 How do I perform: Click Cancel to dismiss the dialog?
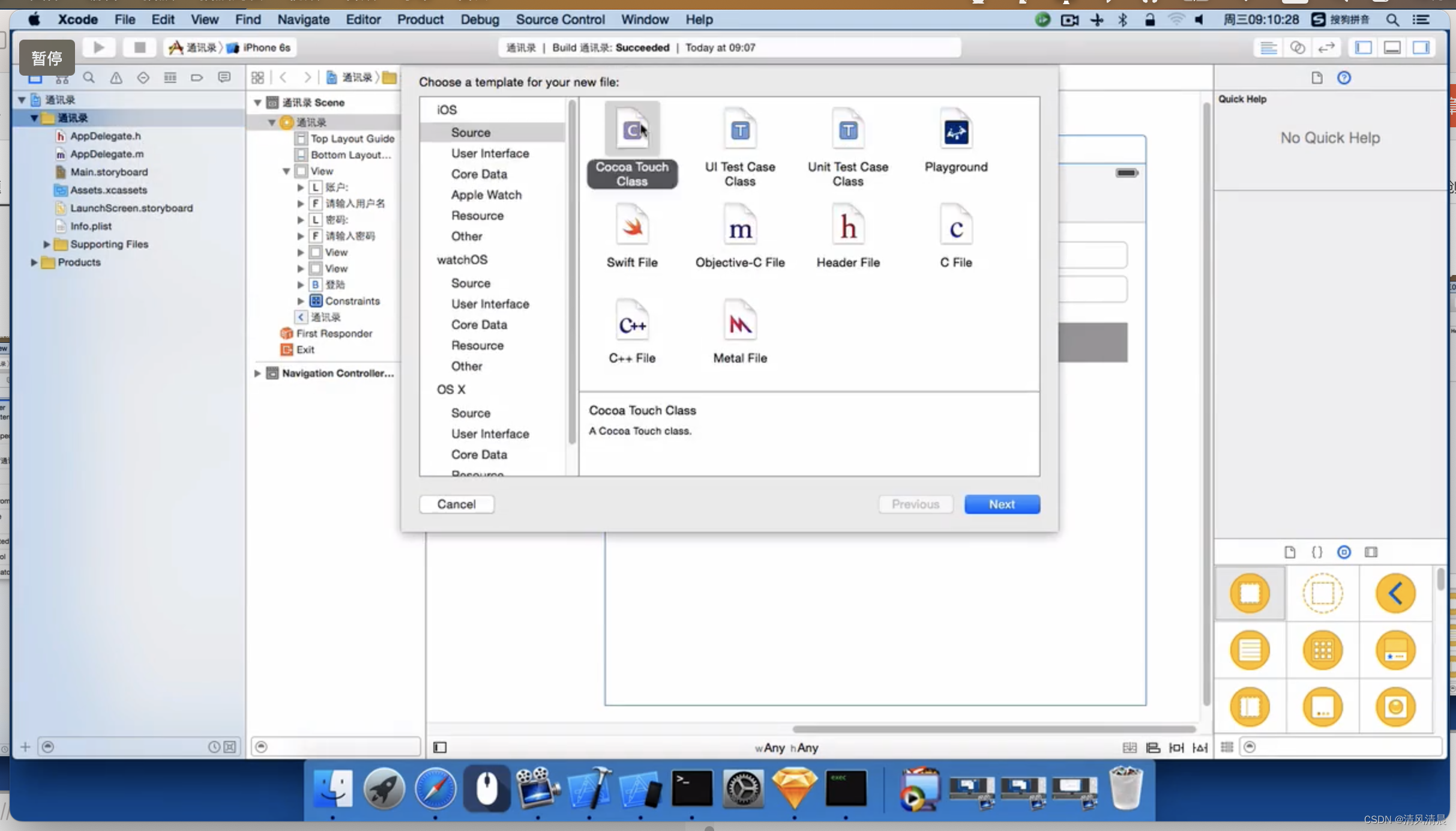457,504
